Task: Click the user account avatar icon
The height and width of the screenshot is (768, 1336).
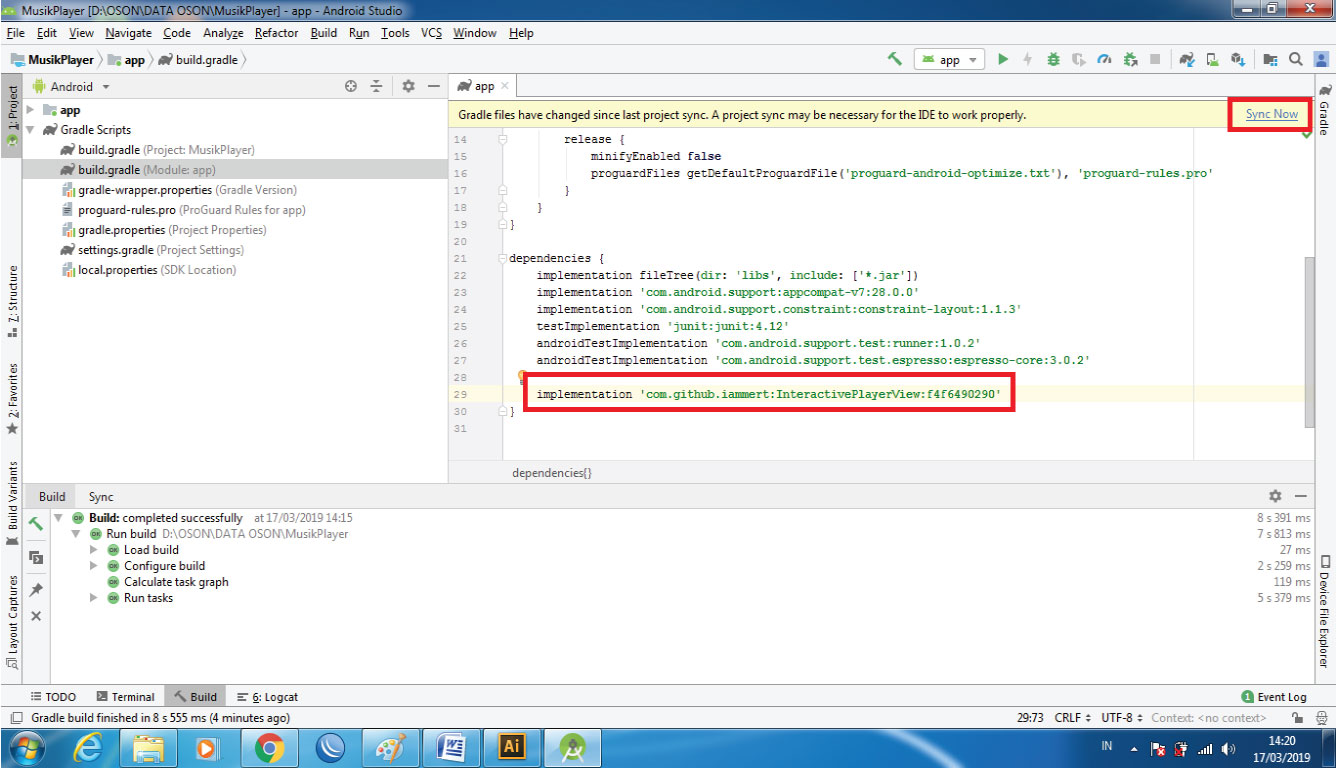Action: tap(1320, 59)
